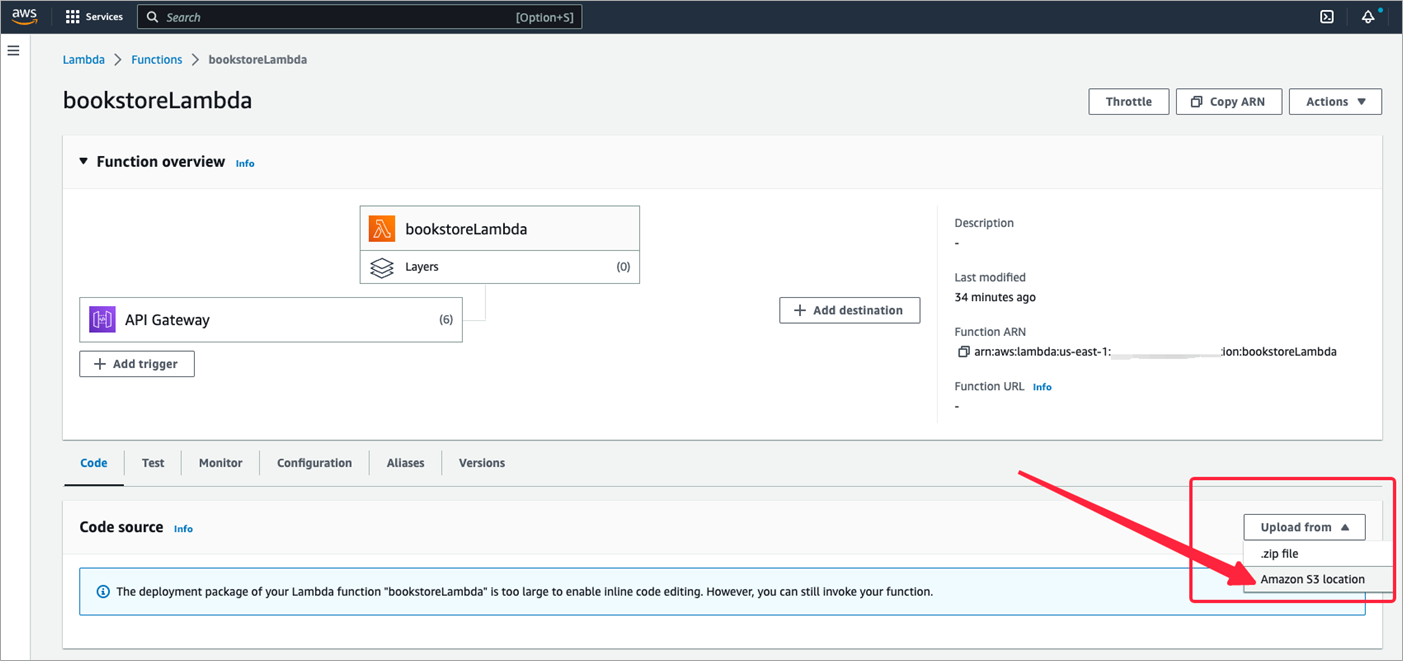Click the '34 minutes ago' text
Screen dimensions: 1403x661
point(995,297)
